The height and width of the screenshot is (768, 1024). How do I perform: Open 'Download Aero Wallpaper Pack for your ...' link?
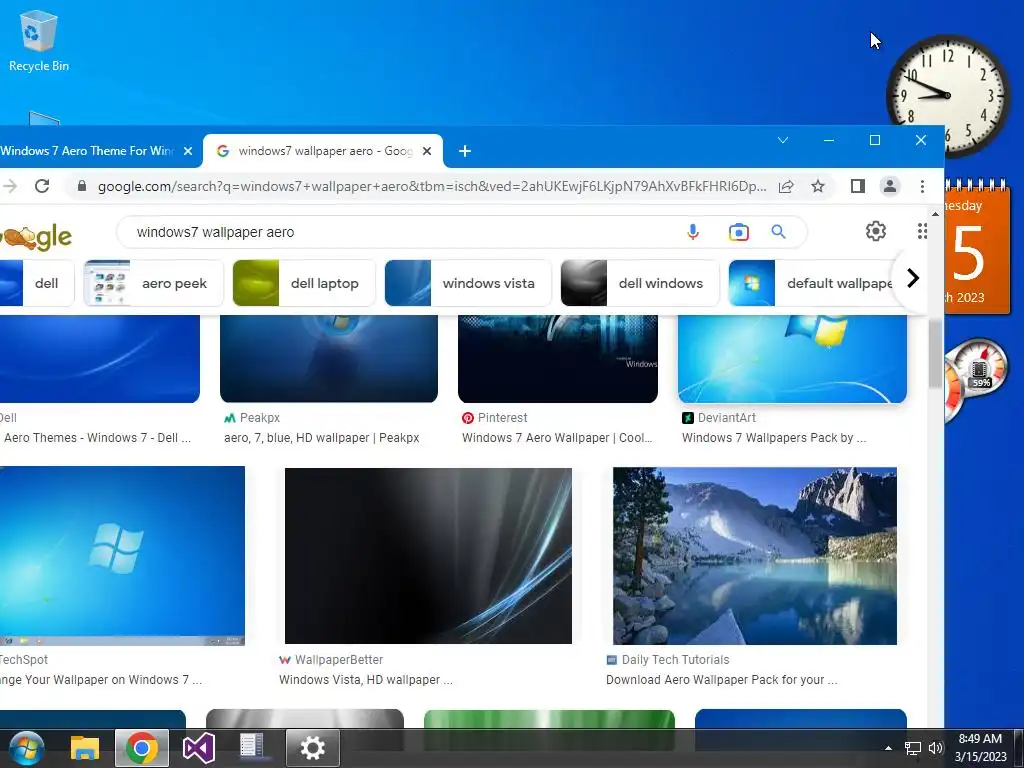click(x=722, y=680)
